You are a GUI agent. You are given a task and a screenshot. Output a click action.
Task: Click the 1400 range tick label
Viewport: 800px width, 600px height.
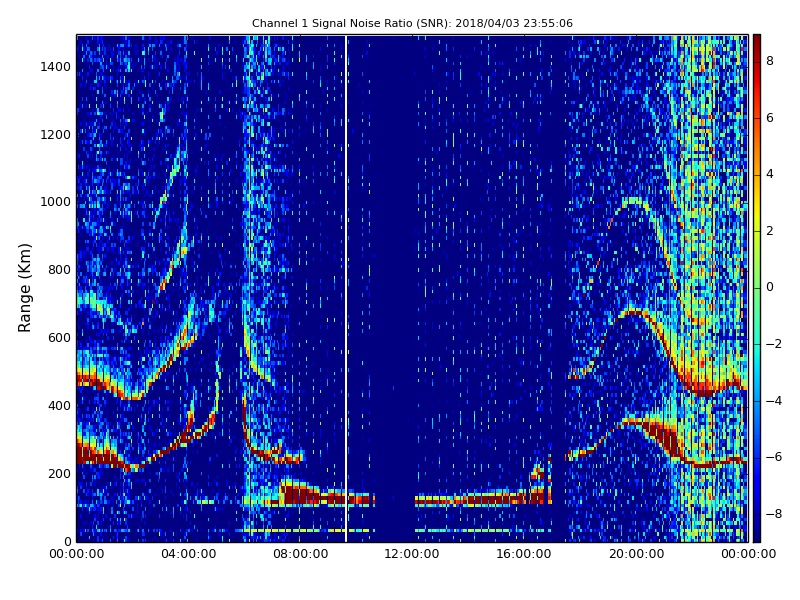(55, 67)
